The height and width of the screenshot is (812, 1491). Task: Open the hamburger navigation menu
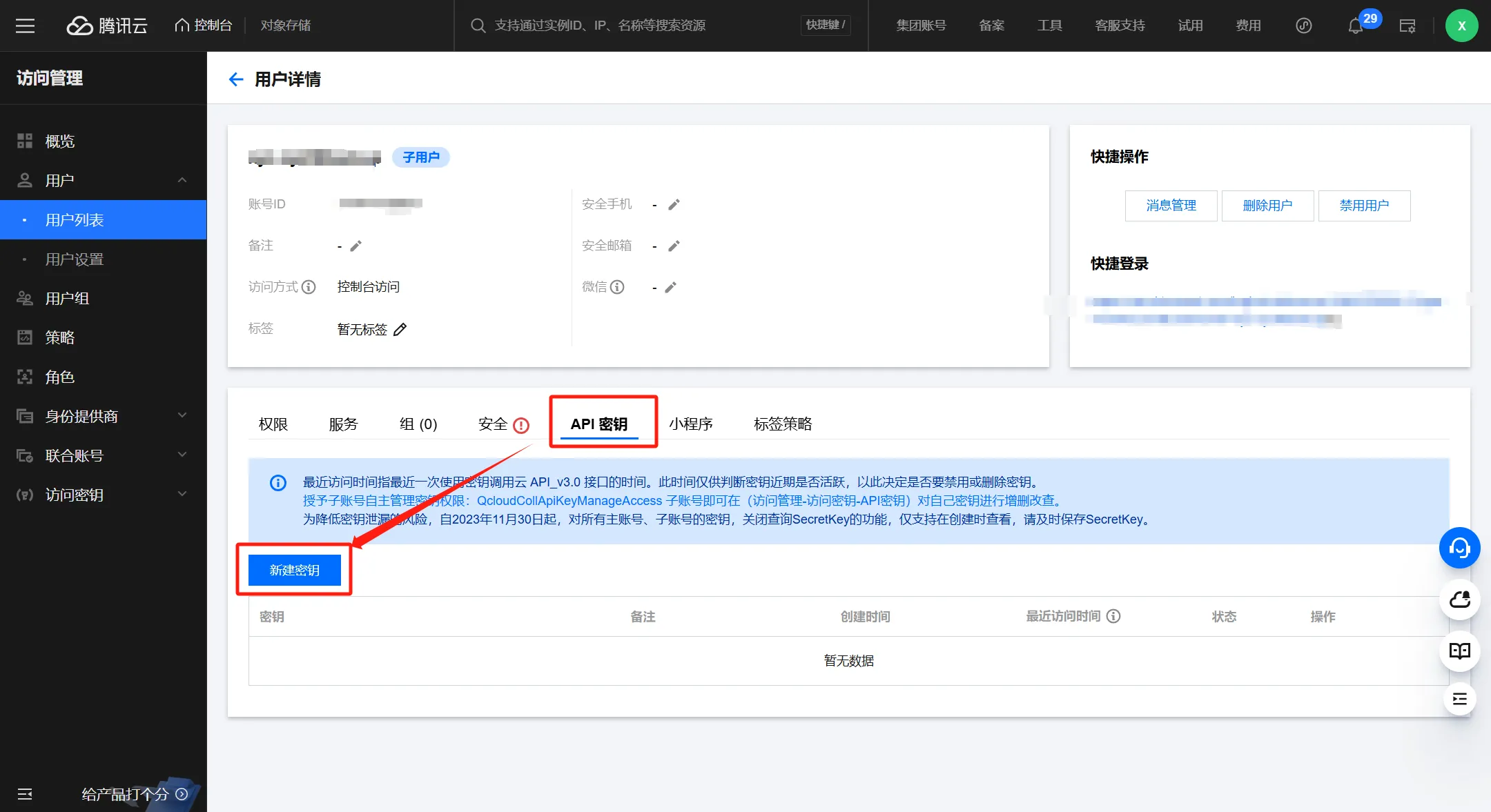tap(25, 26)
